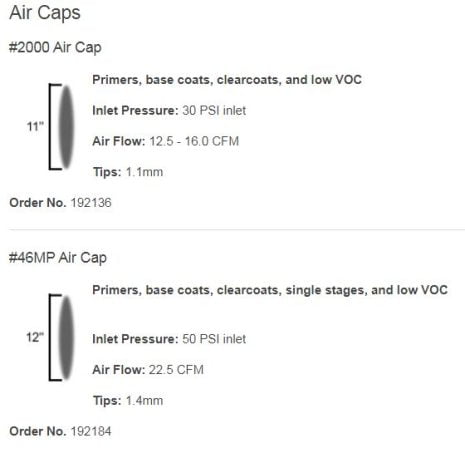Image resolution: width=465 pixels, height=453 pixels.
Task: Click the 12" measurement label
Action: coord(35,337)
